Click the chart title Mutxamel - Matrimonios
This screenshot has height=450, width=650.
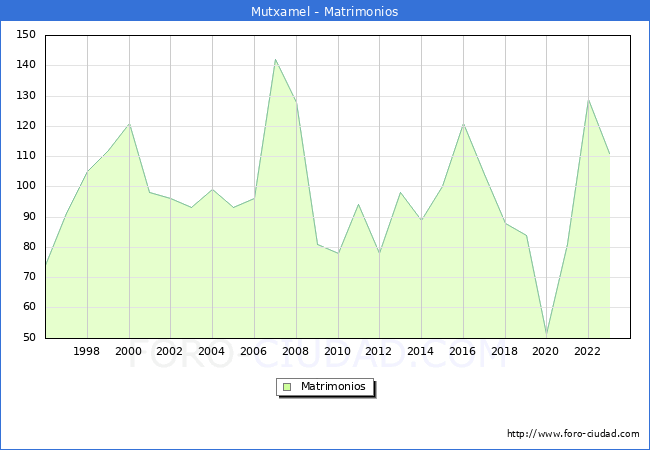325,11
